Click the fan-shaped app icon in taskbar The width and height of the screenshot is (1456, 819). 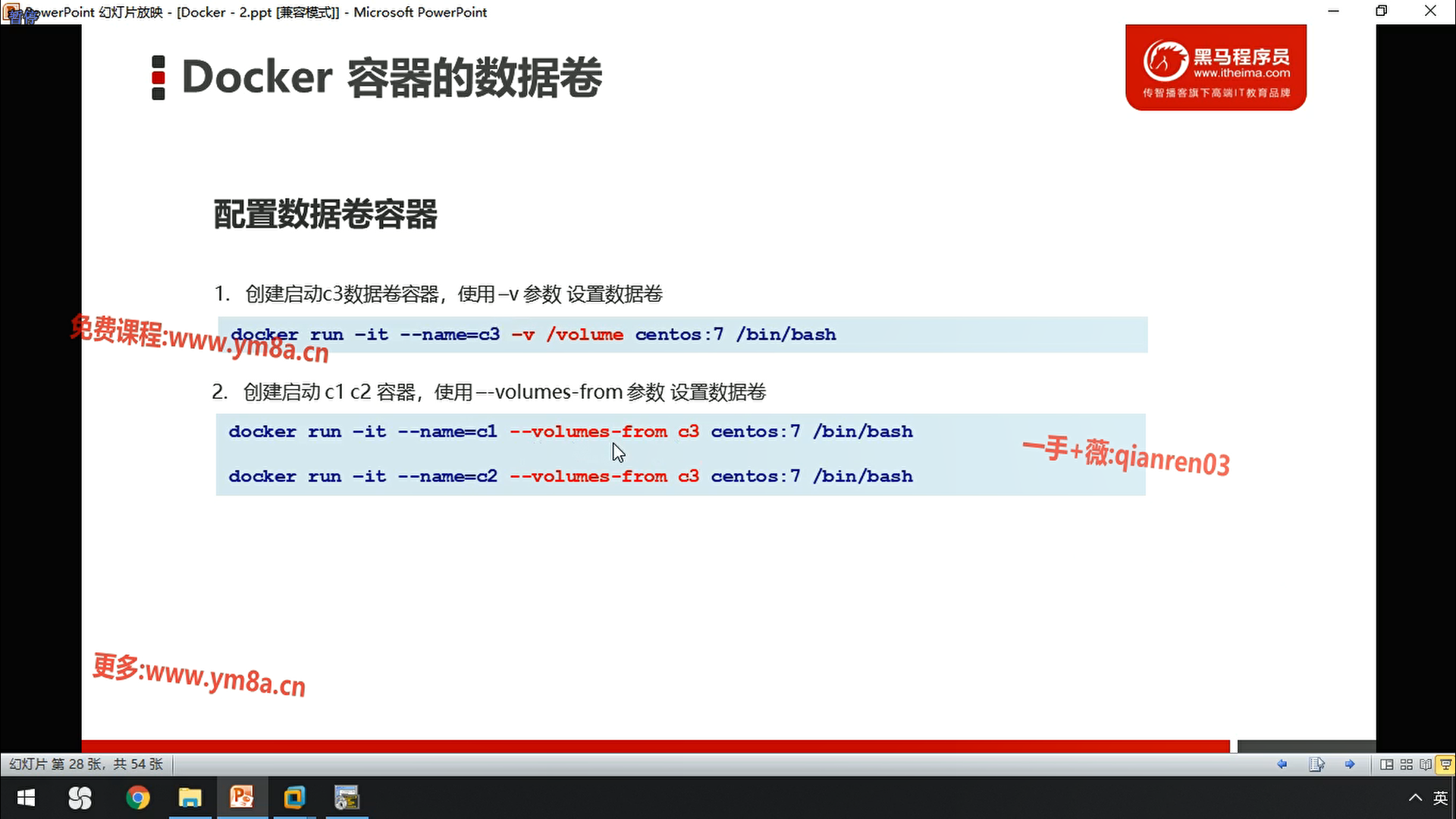pyautogui.click(x=80, y=798)
